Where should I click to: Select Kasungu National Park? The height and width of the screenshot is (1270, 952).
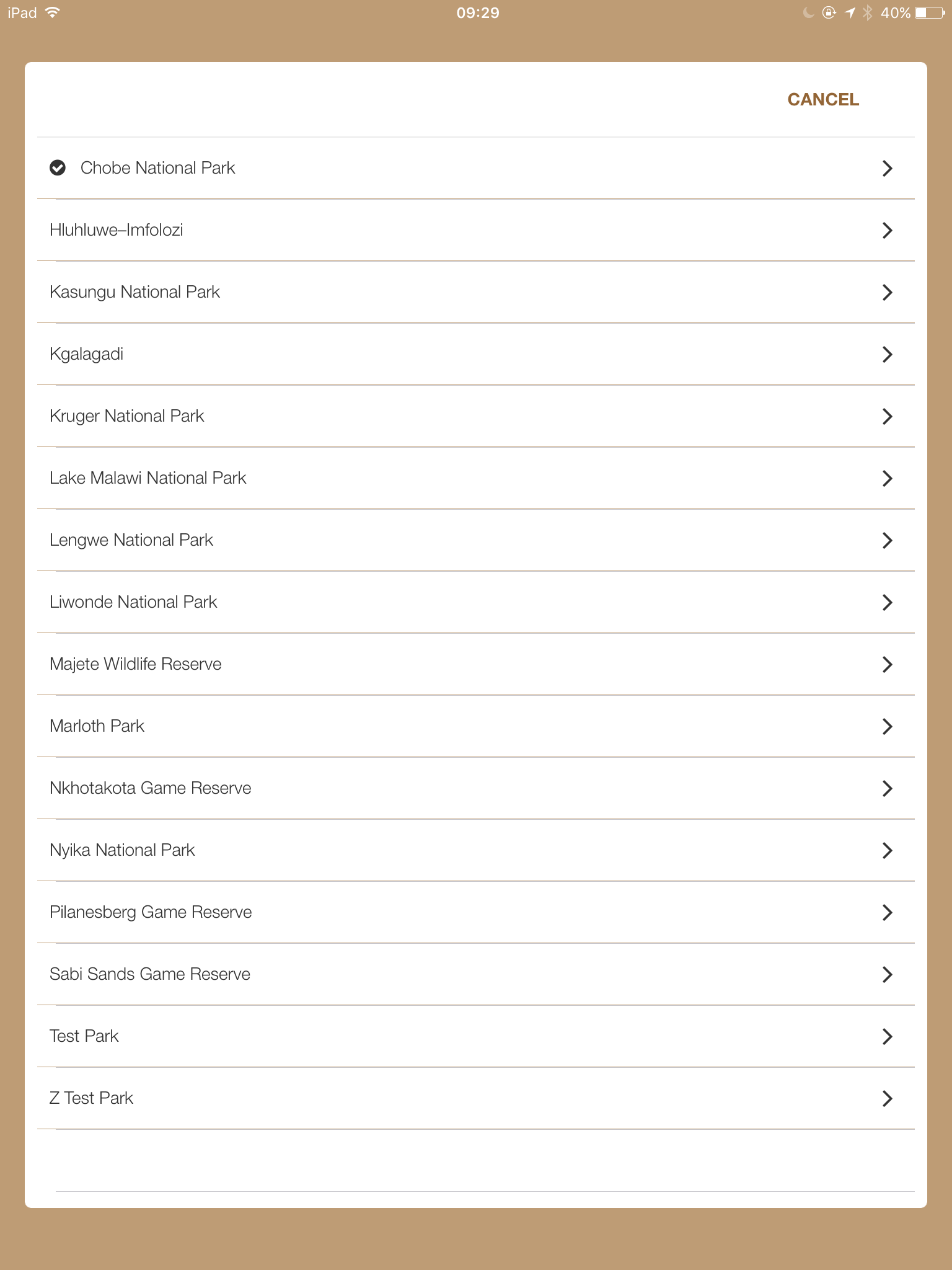134,292
